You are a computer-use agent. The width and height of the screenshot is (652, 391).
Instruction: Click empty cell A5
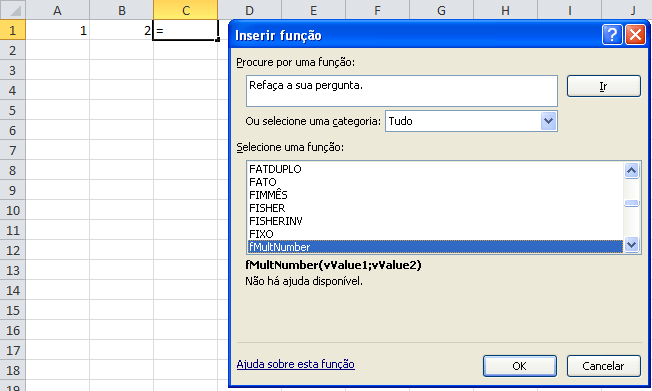coord(57,110)
